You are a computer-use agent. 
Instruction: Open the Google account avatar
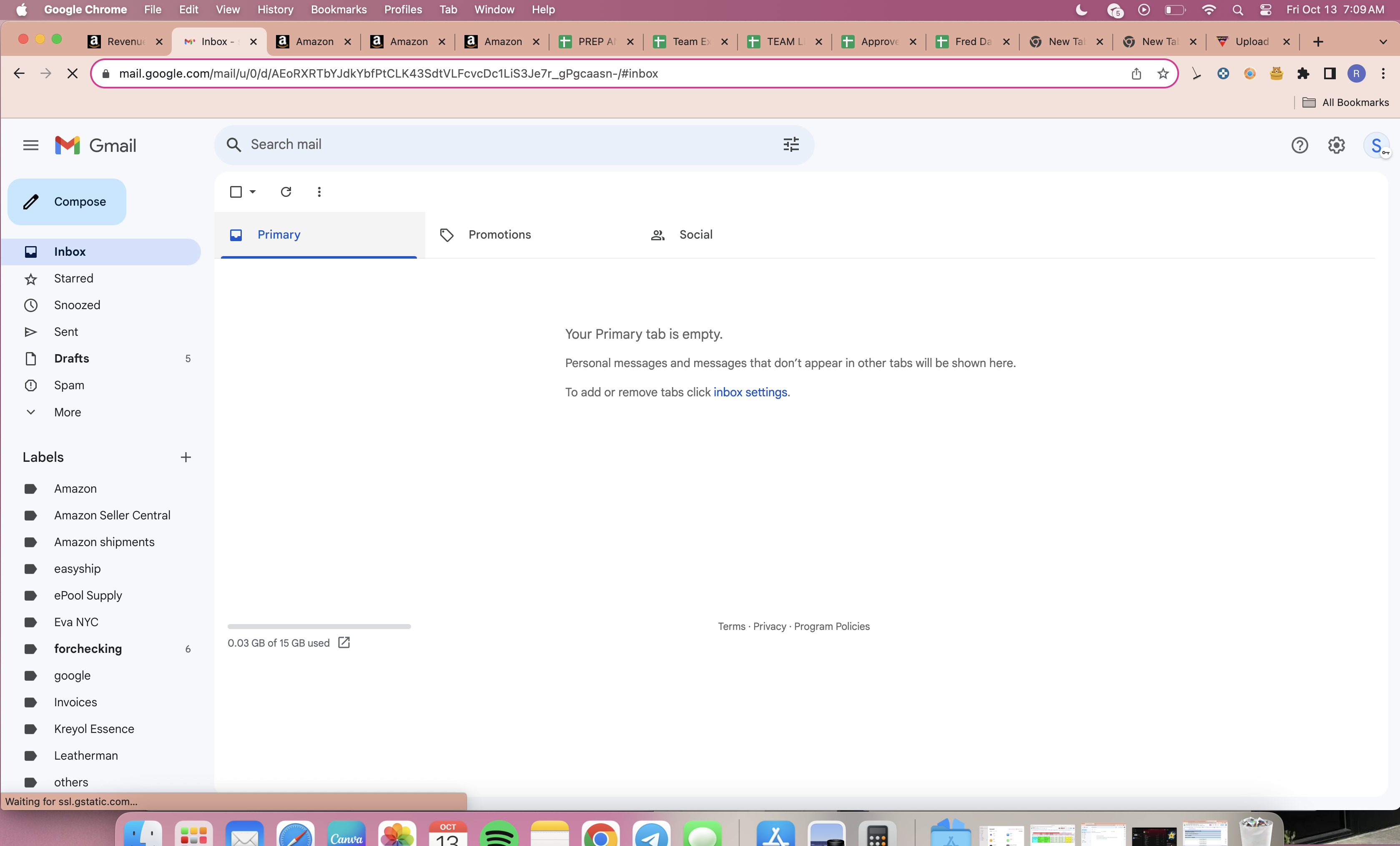(x=1377, y=146)
